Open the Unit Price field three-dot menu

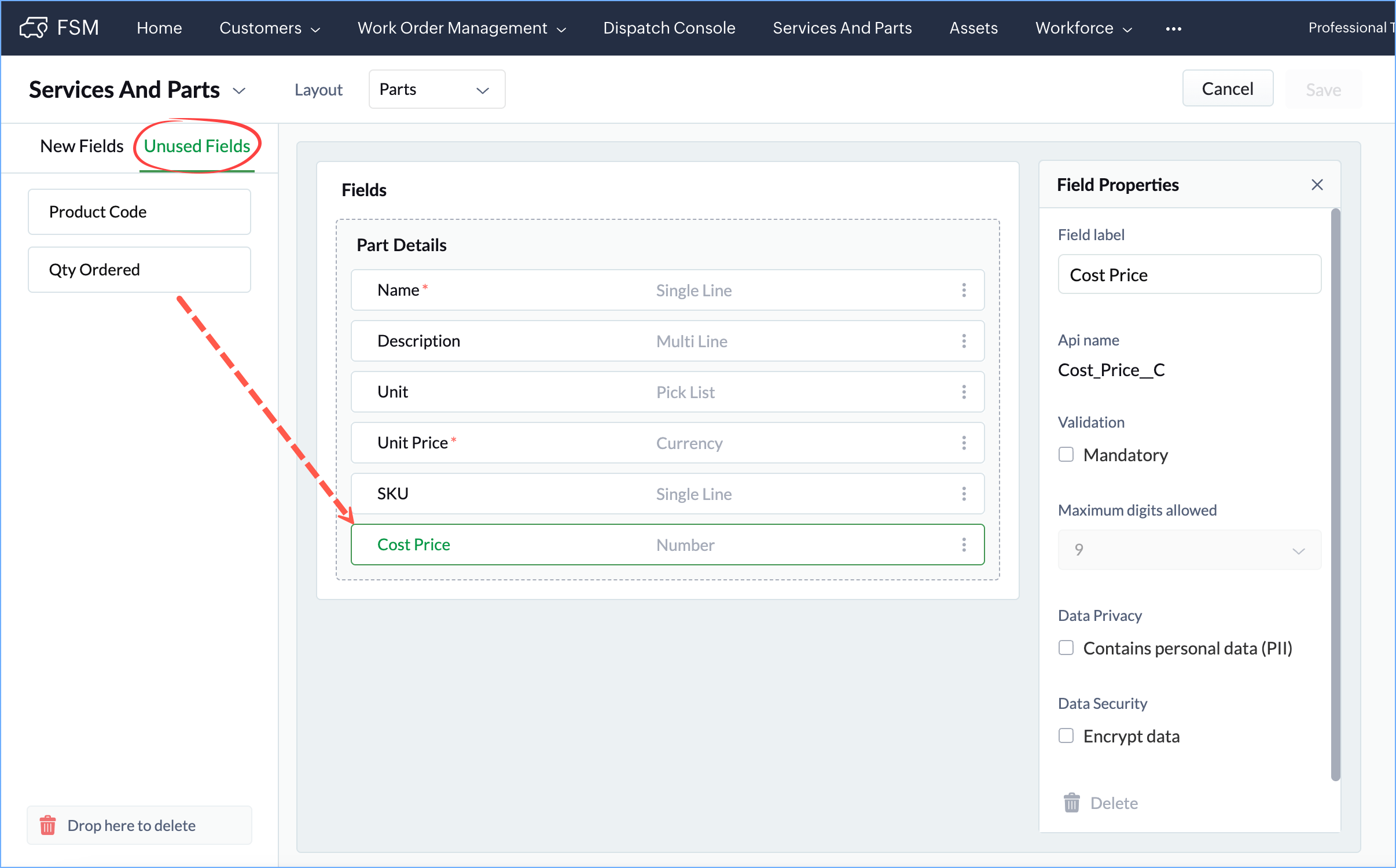(x=964, y=443)
